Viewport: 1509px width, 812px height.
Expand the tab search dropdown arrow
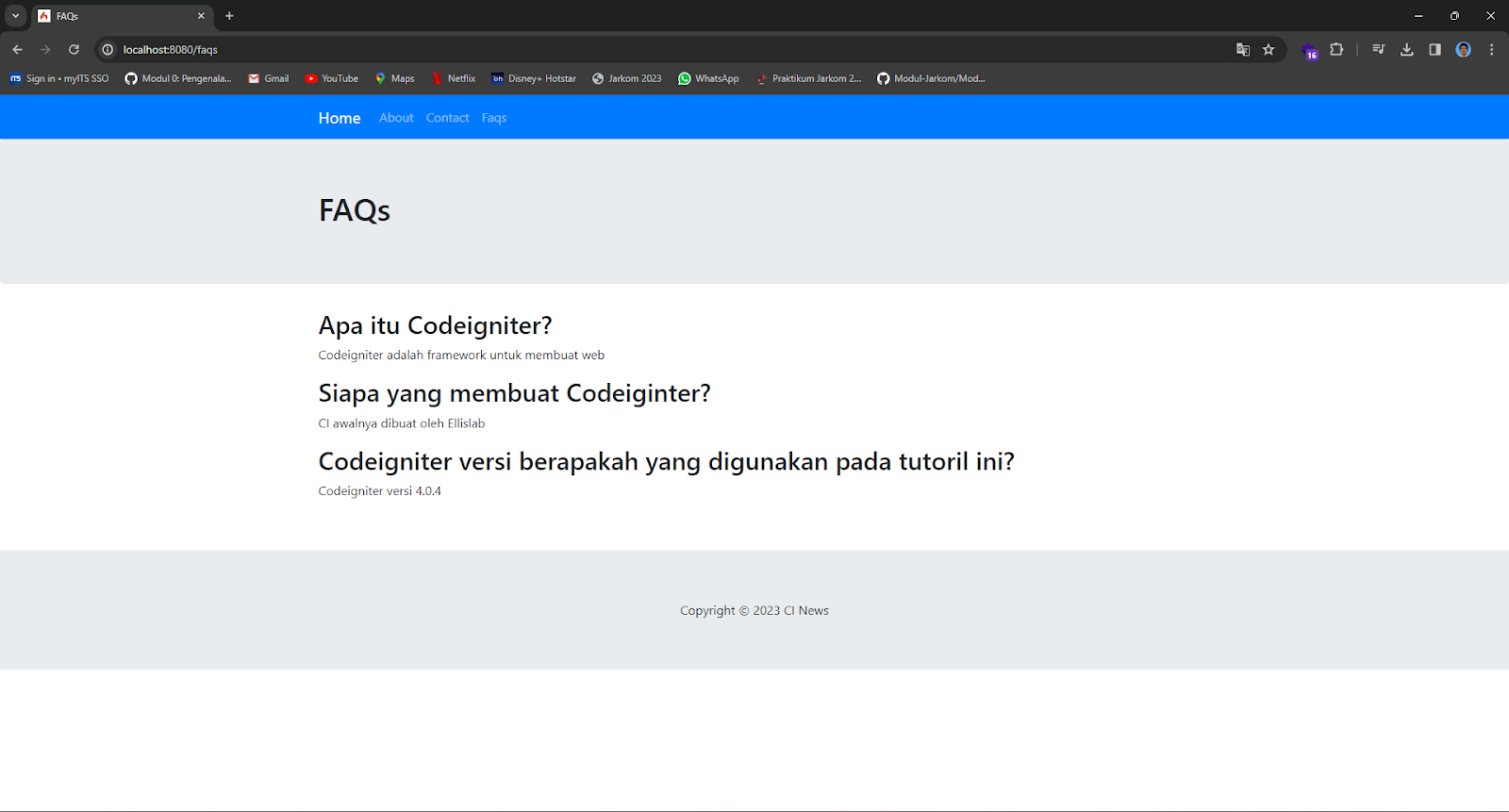click(x=15, y=16)
